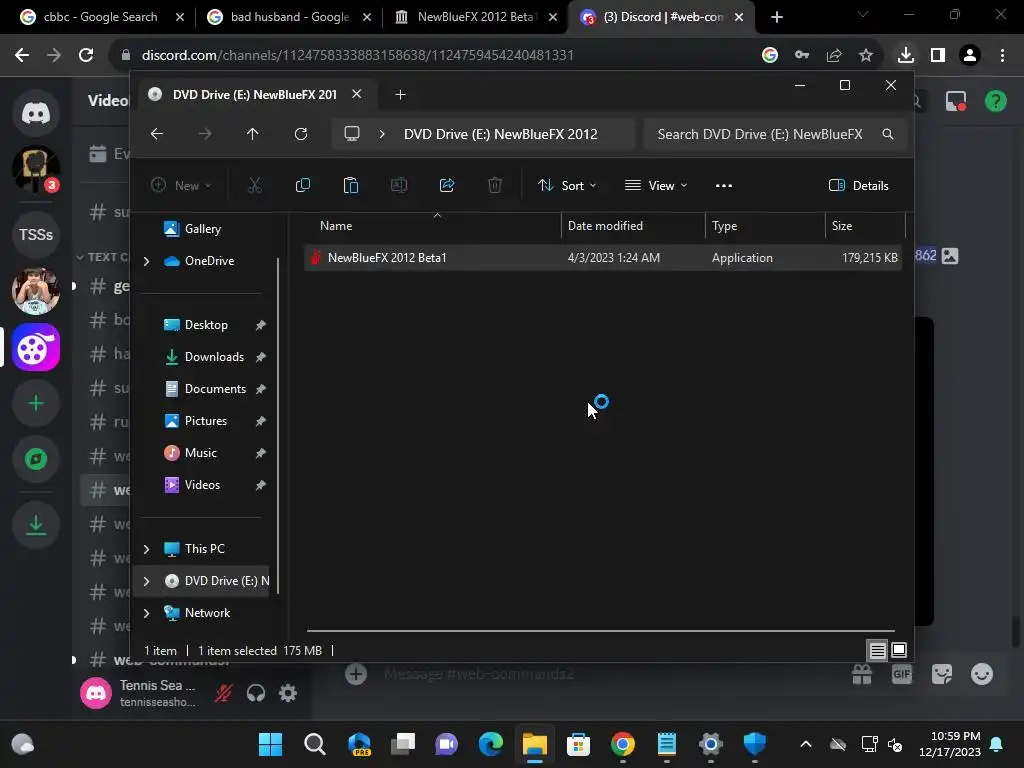The height and width of the screenshot is (768, 1024).
Task: Open the GIF picker in Discord
Action: (x=902, y=674)
